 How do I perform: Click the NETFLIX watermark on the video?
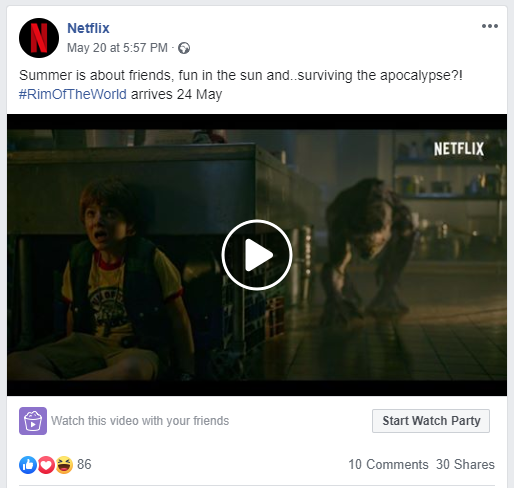pos(459,149)
